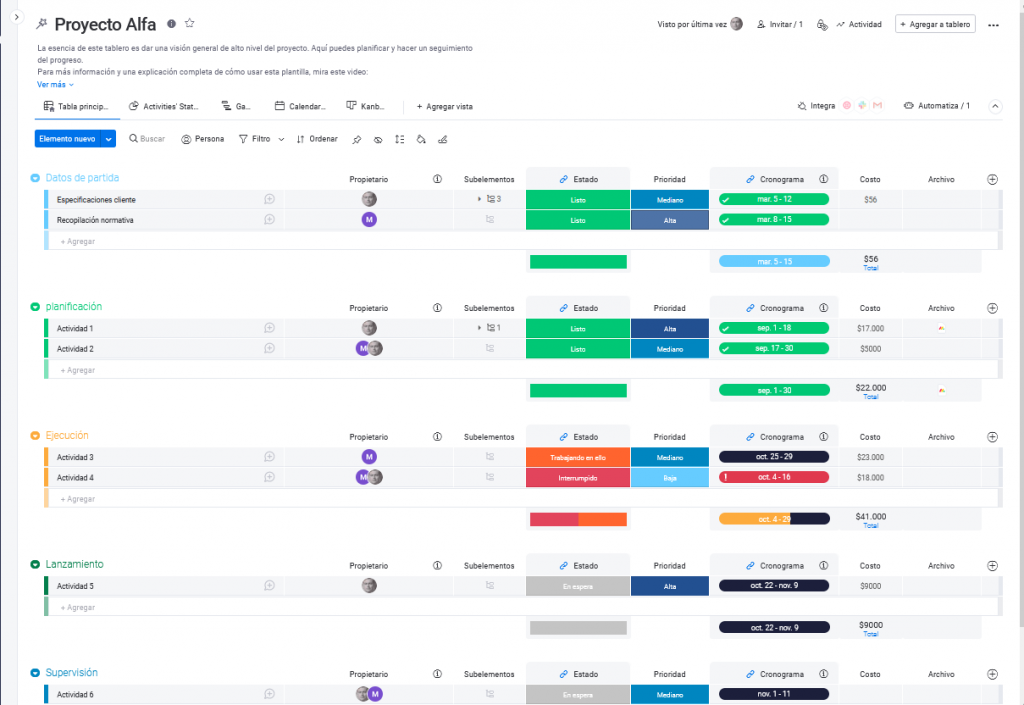Viewport: 1024px width, 705px height.
Task: Expand subitems of Especificaciones cliente
Action: [x=479, y=199]
